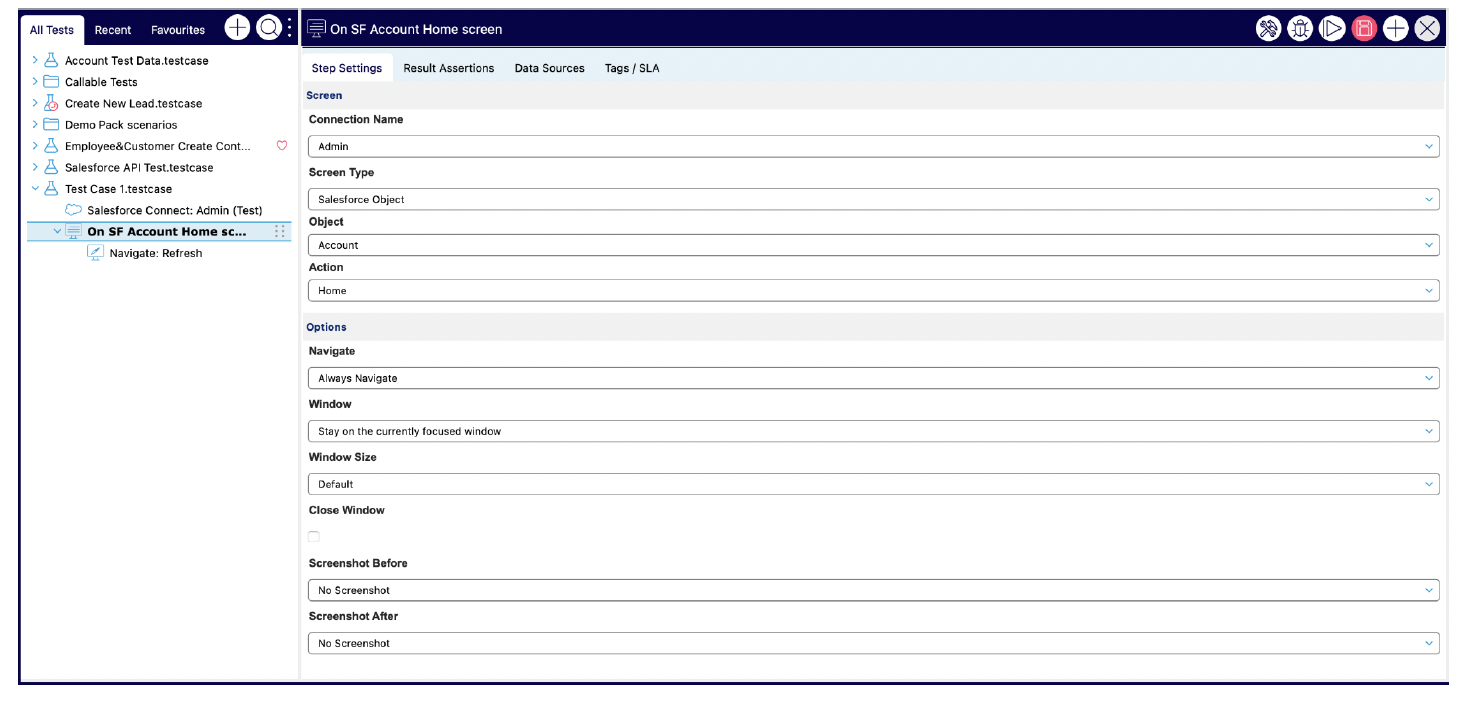Click the plus icon in the tests panel
This screenshot has width=1462, height=716.
237,28
